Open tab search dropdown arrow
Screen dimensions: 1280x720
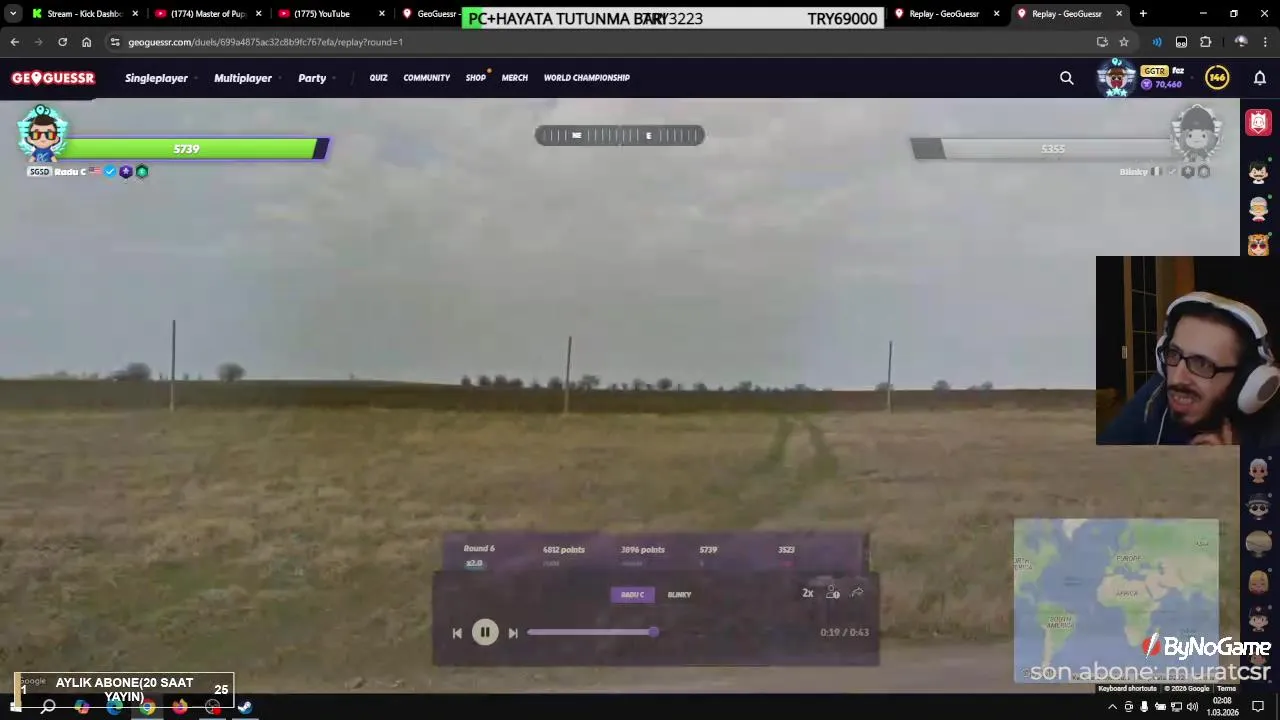click(x=13, y=14)
